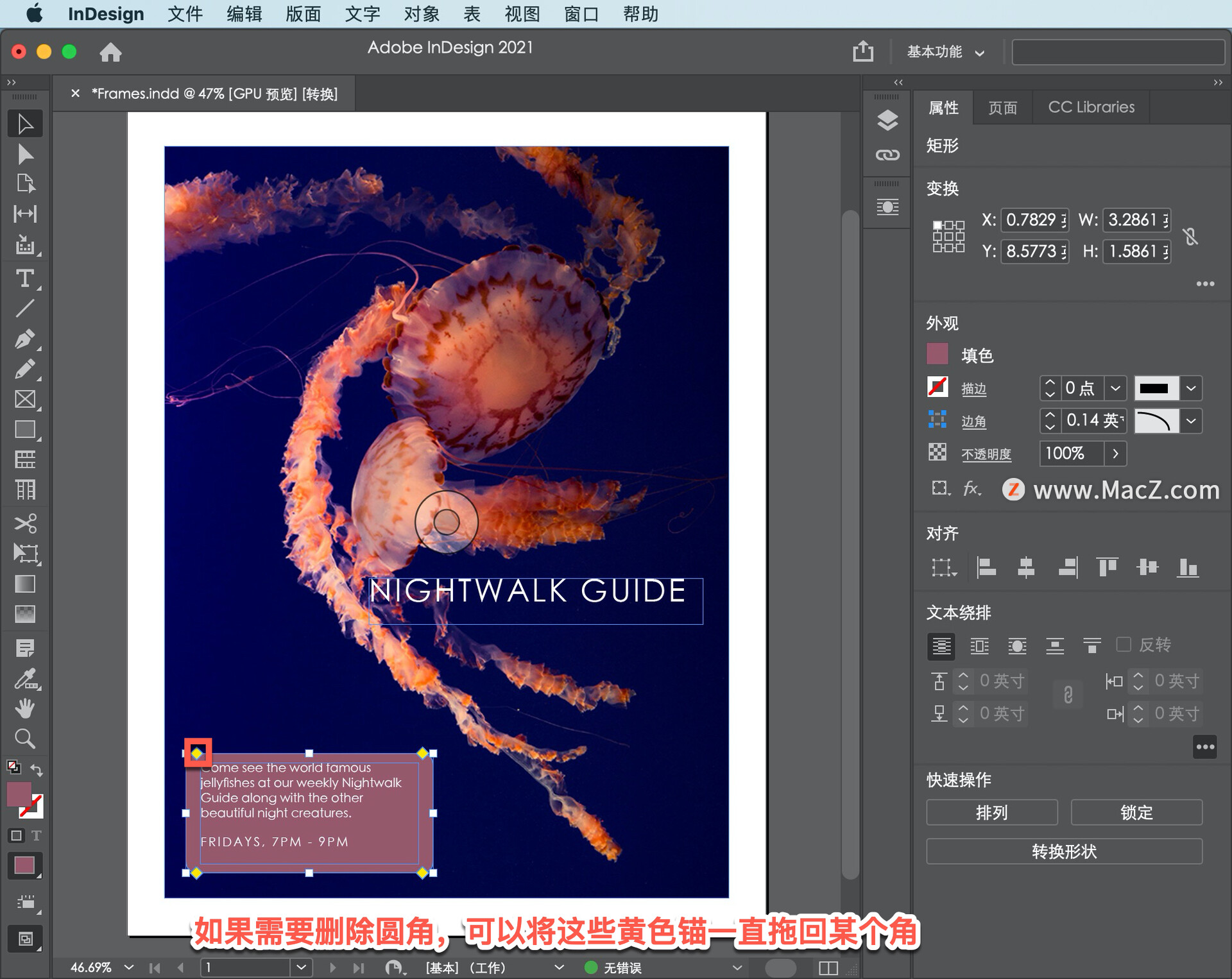Viewport: 1232px width, 979px height.
Task: Select the Direct Selection tool
Action: click(x=25, y=154)
